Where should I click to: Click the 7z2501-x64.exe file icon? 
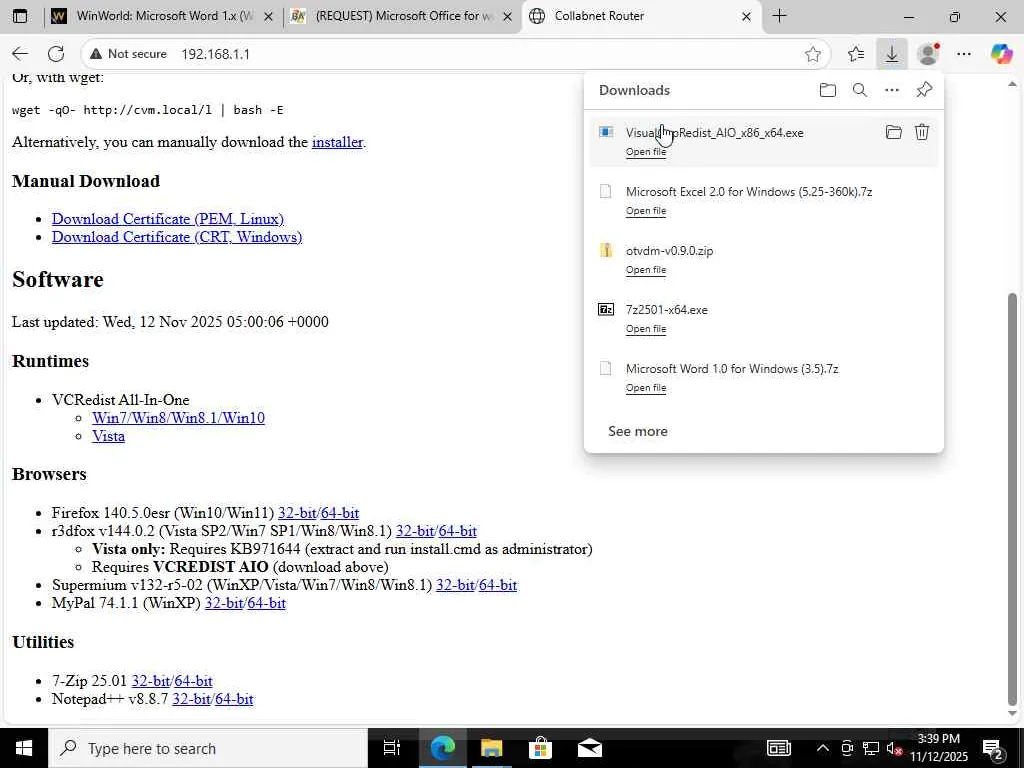(x=606, y=310)
